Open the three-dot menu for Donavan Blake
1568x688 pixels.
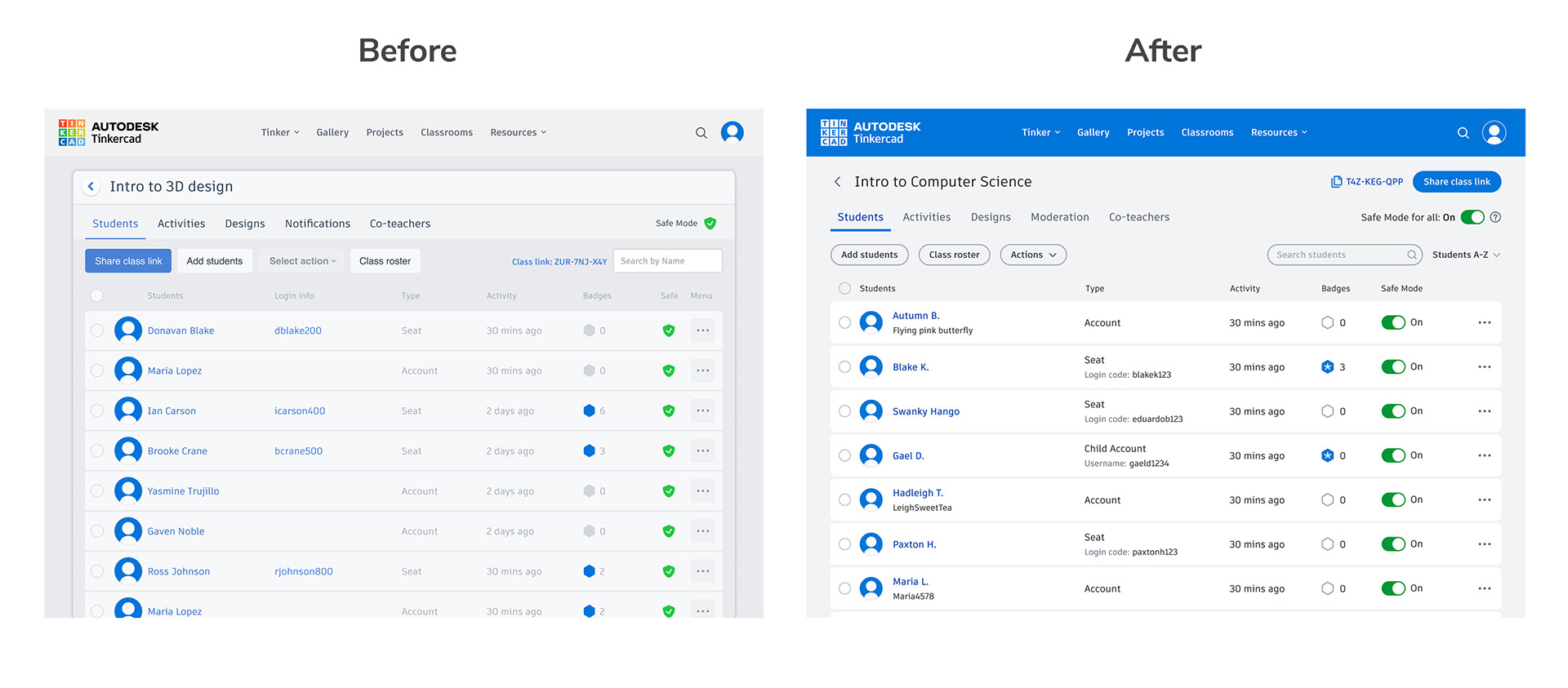point(702,331)
